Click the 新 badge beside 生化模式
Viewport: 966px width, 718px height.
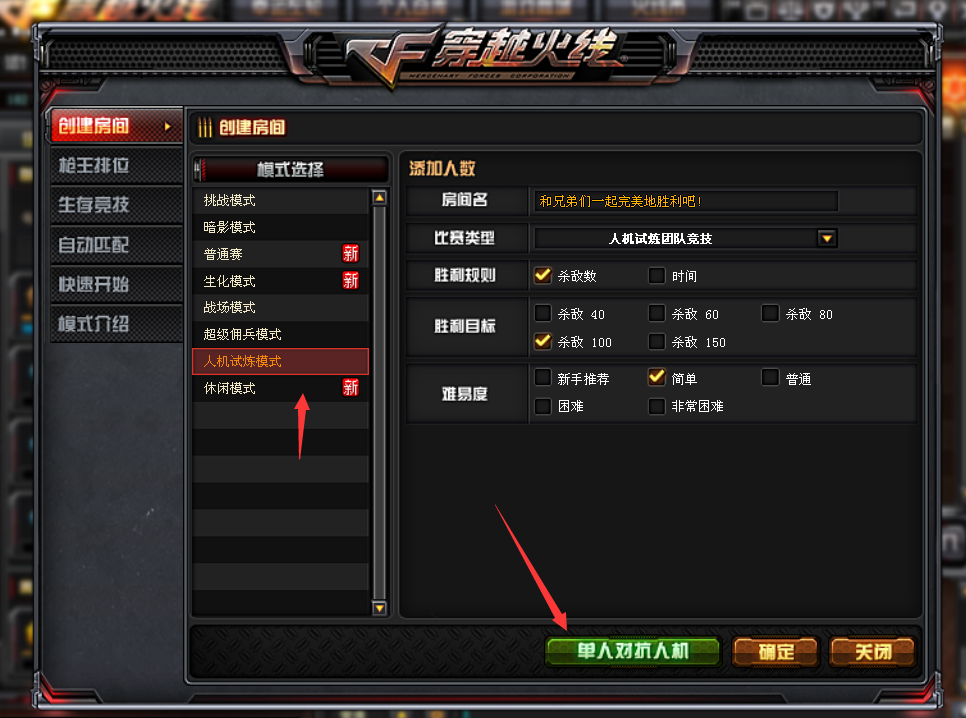[351, 280]
